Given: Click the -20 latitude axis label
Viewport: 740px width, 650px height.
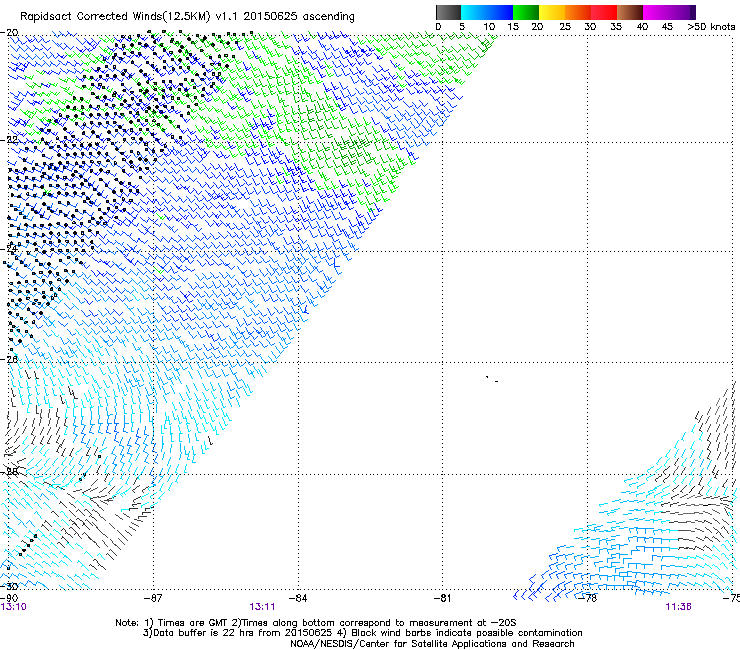Looking at the screenshot, I should [9, 33].
